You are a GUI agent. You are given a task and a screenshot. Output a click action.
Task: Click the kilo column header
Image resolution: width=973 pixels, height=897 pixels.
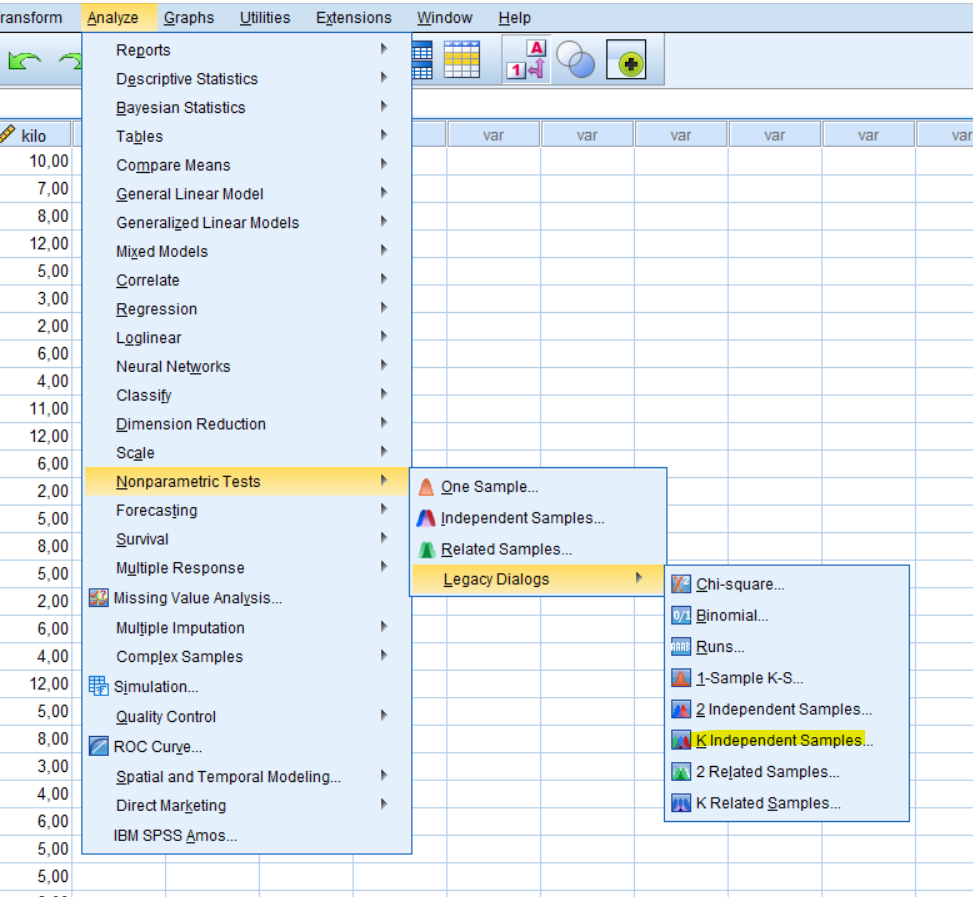[35, 136]
